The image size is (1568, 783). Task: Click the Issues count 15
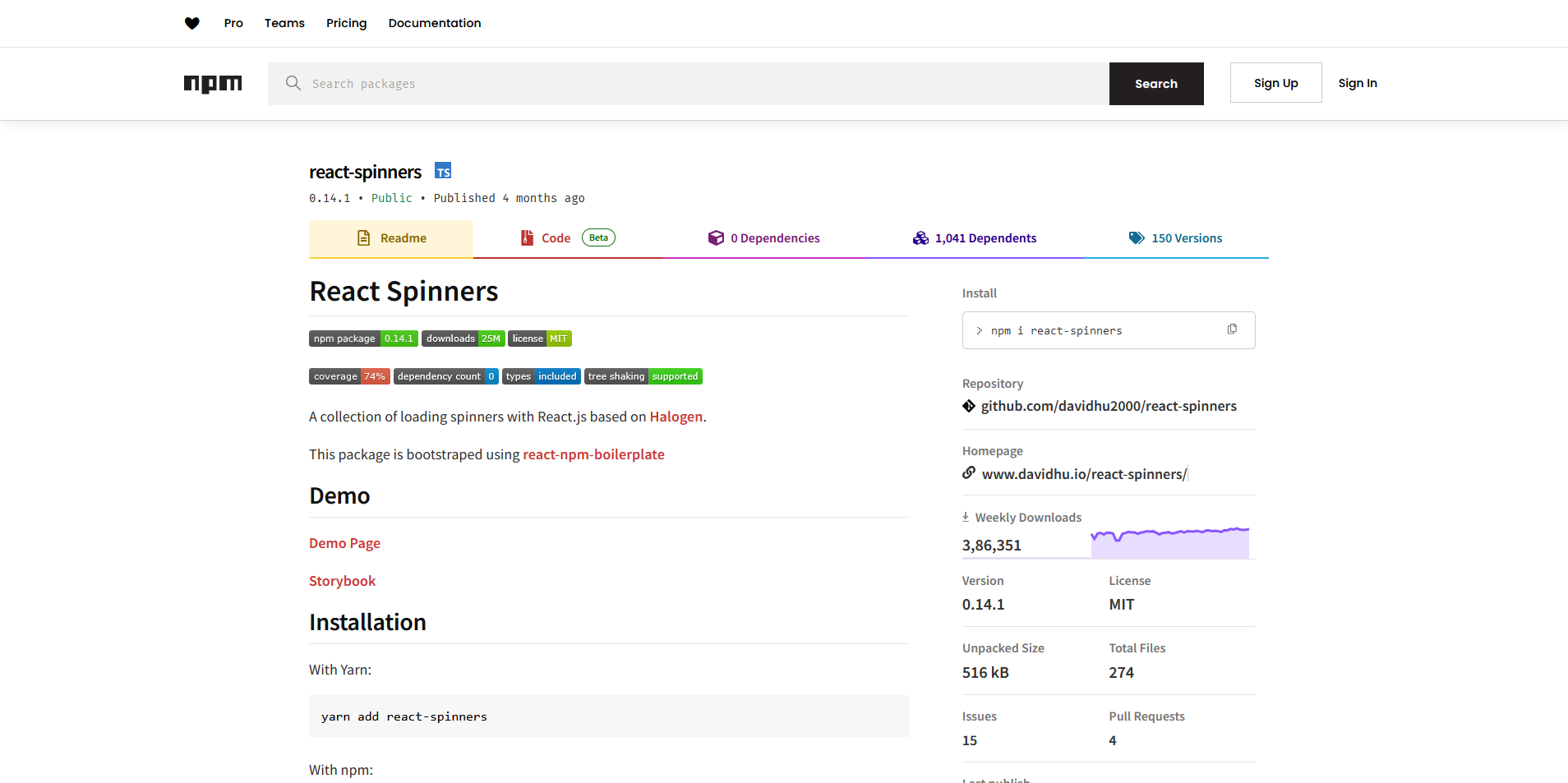[x=970, y=740]
